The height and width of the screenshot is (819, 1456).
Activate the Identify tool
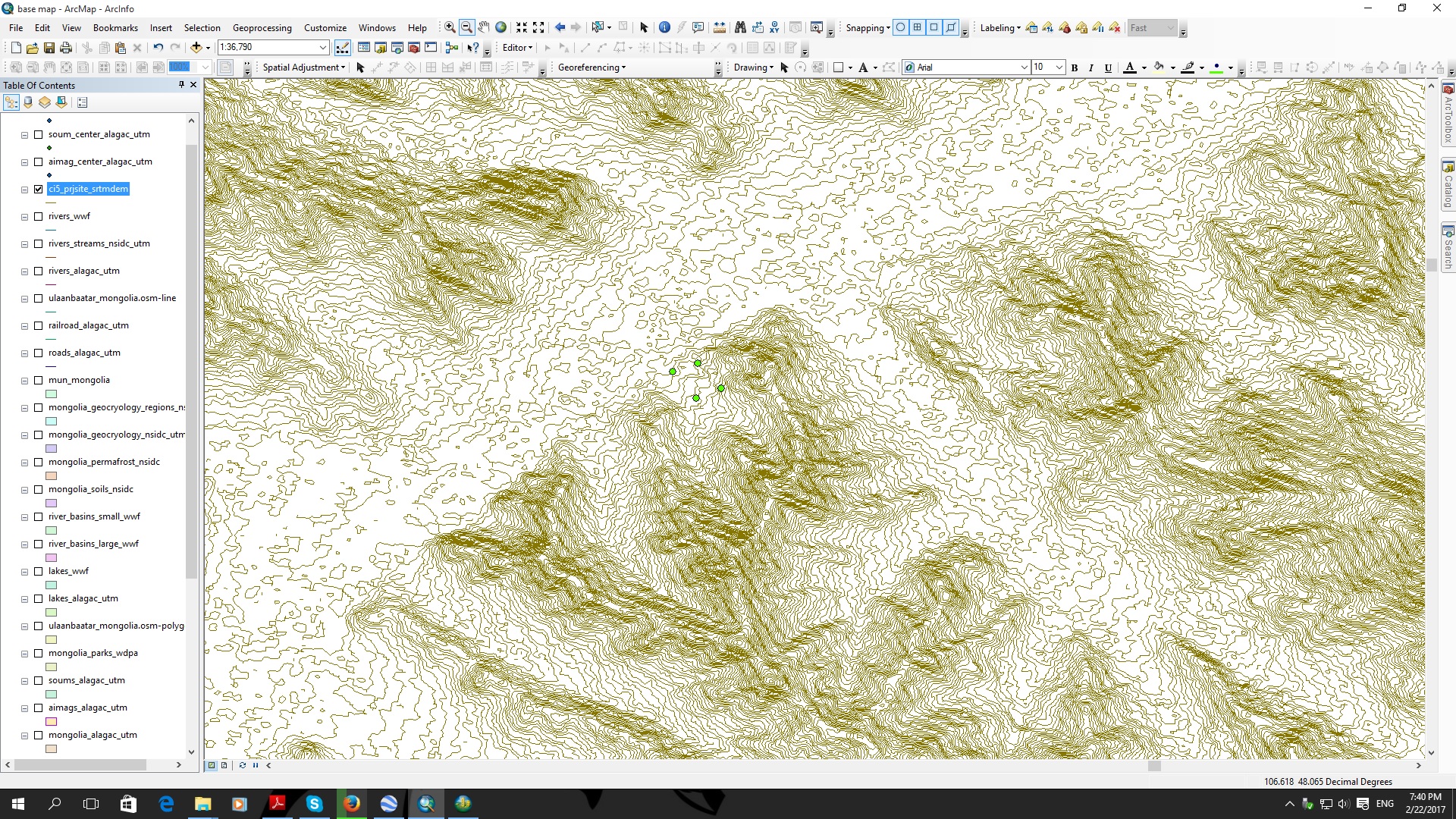[664, 27]
